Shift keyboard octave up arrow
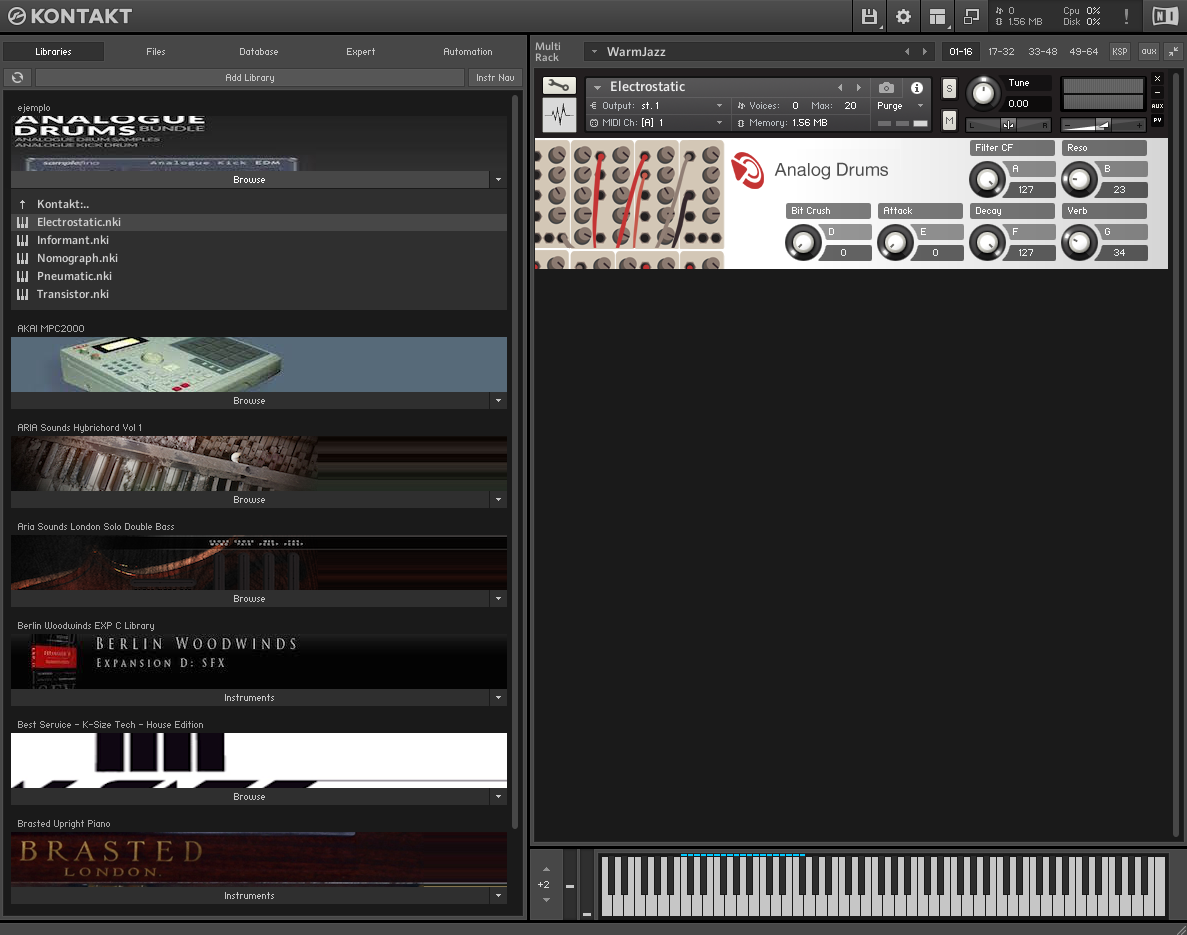Viewport: 1187px width, 935px height. (x=546, y=869)
